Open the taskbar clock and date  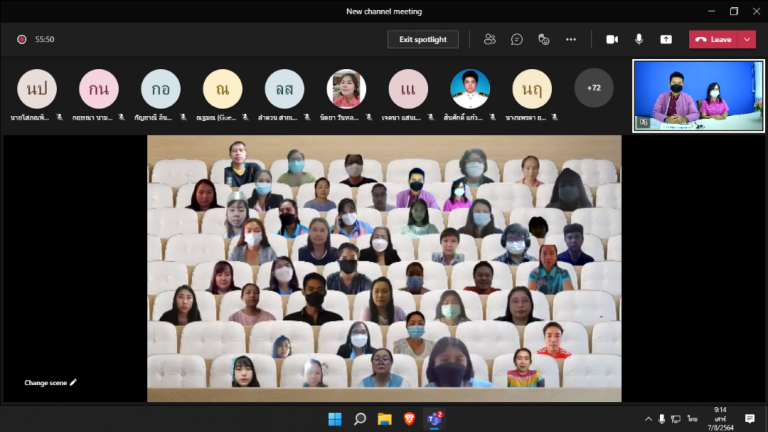coord(720,419)
